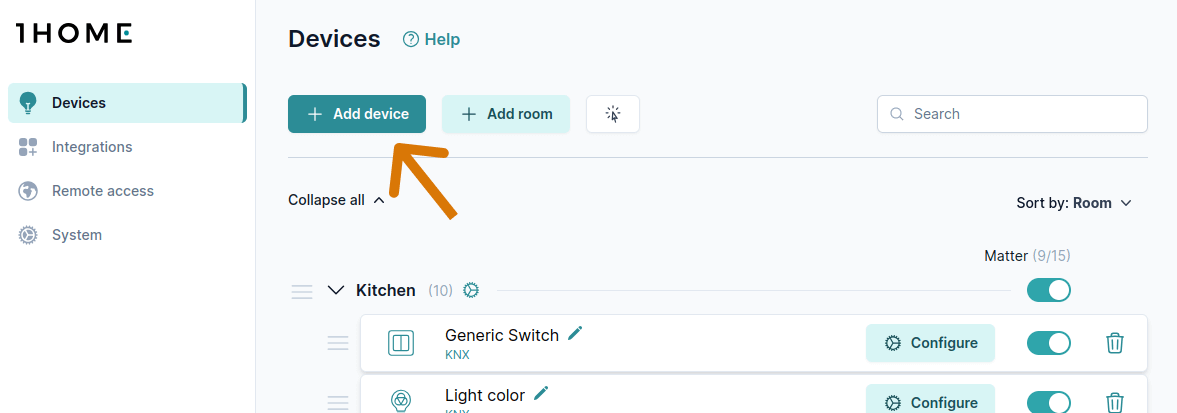1177x413 pixels.
Task: Configure the Generic Switch device
Action: tap(930, 343)
